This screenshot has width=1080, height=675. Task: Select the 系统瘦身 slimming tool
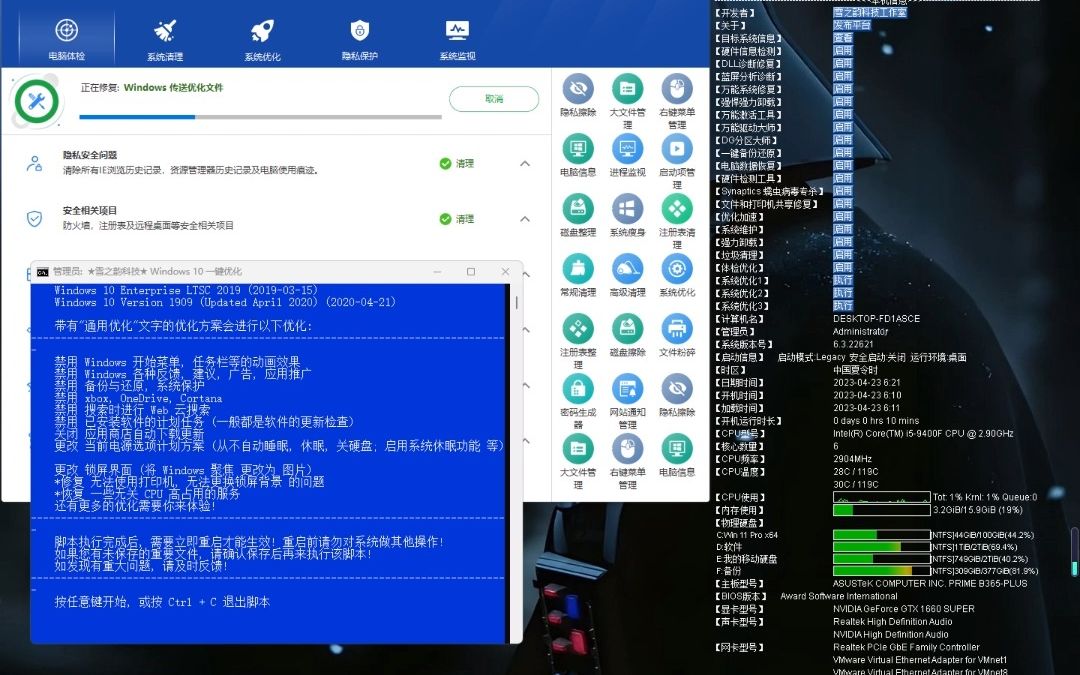click(x=627, y=210)
